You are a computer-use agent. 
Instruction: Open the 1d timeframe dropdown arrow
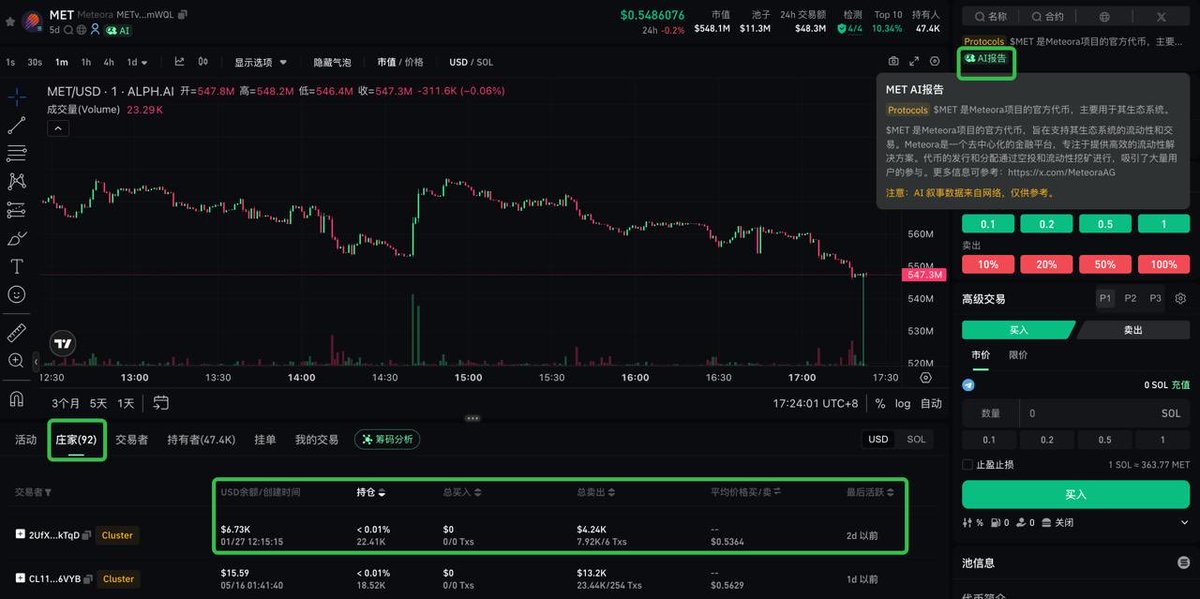pos(145,62)
